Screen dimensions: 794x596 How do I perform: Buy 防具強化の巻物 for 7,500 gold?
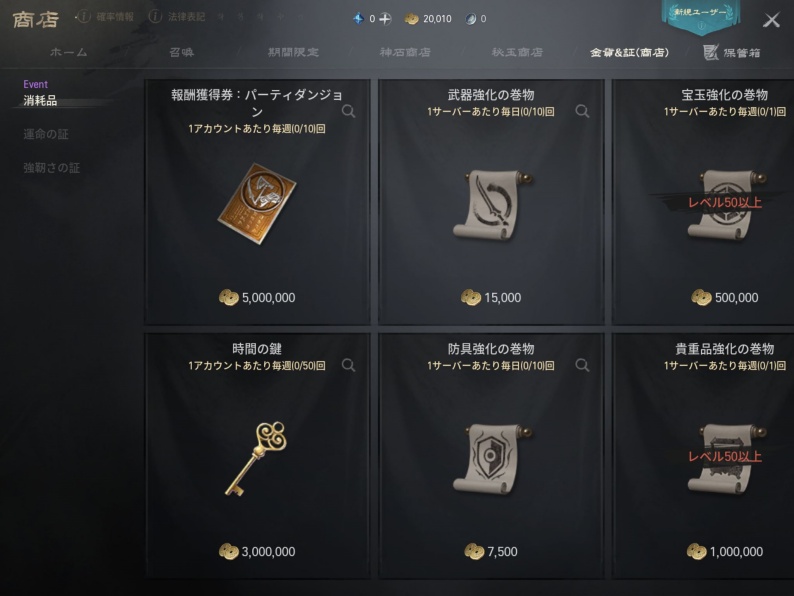(491, 551)
